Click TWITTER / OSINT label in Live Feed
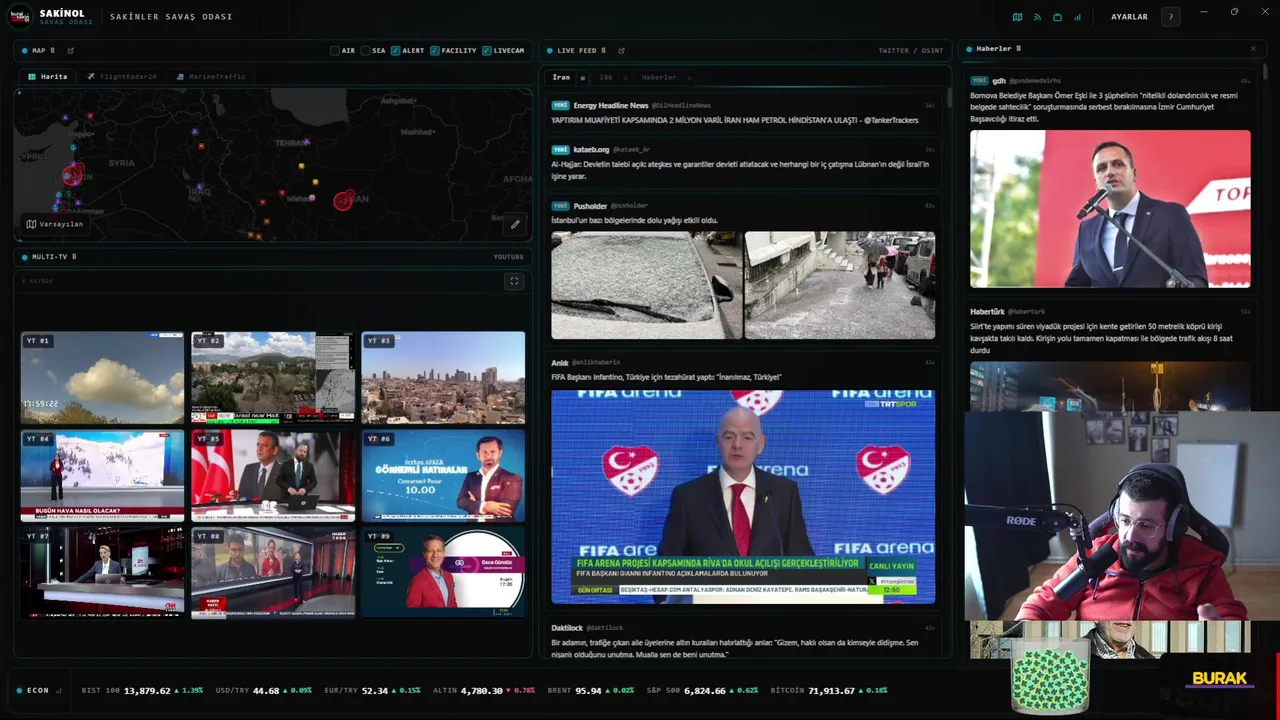This screenshot has height=720, width=1280. [910, 50]
